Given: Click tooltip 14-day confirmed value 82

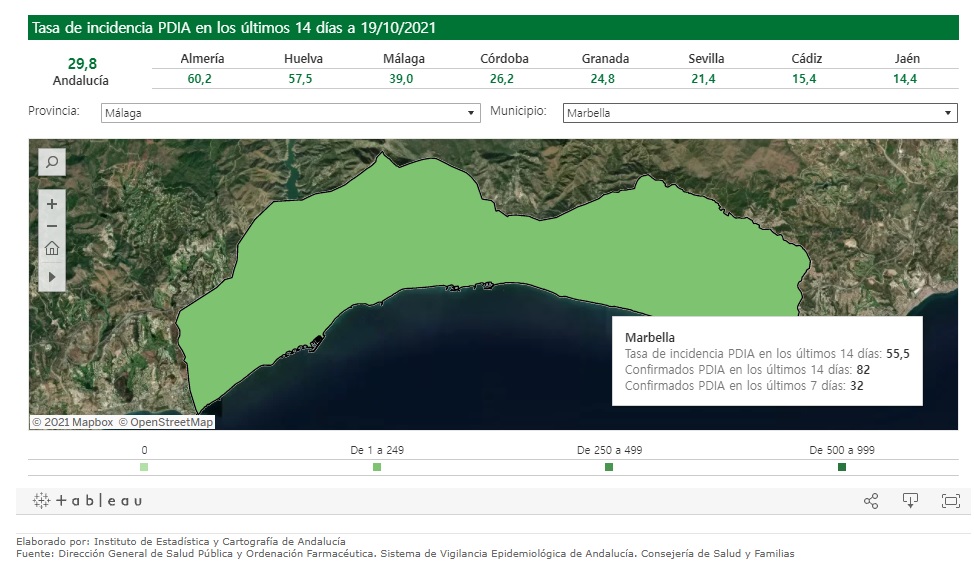Looking at the screenshot, I should pos(863,370).
